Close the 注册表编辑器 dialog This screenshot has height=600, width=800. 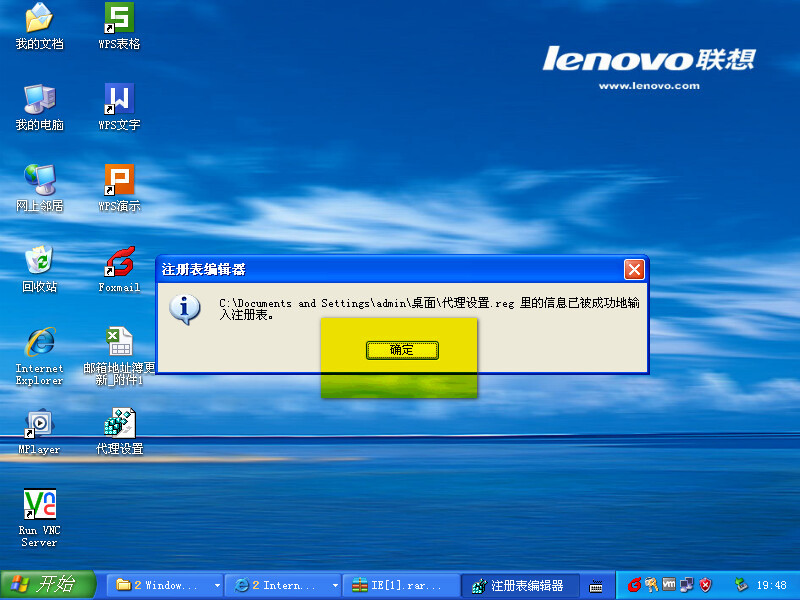click(633, 269)
